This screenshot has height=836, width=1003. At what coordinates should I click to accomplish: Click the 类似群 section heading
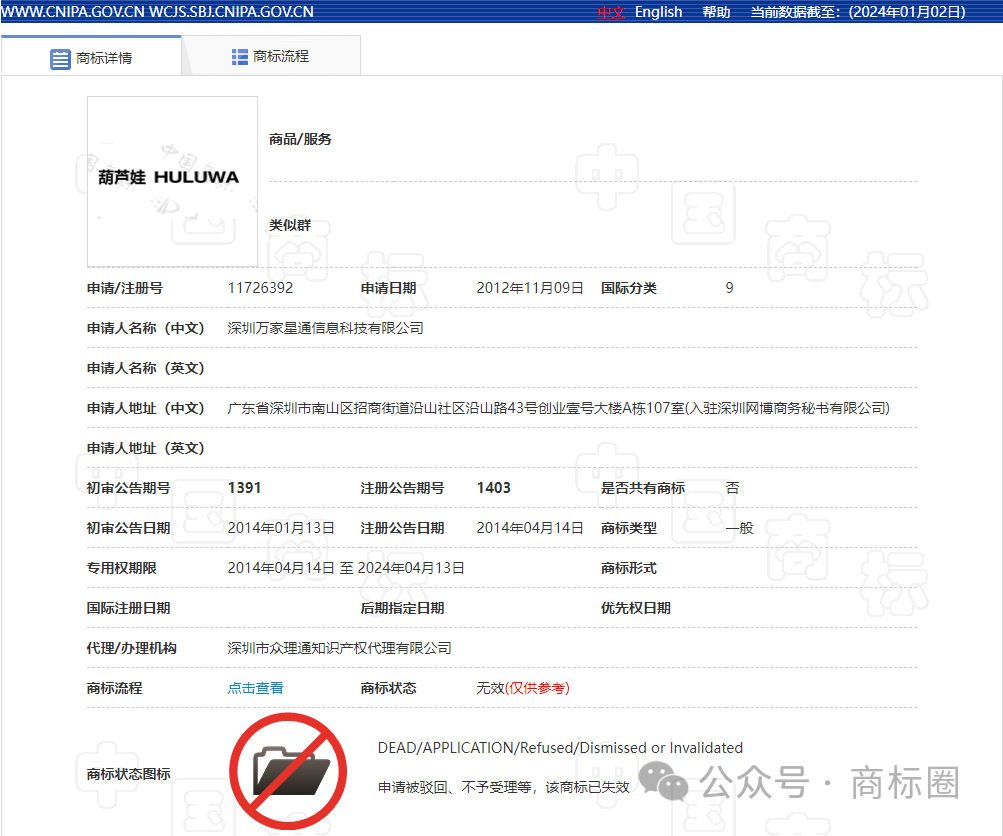point(290,225)
